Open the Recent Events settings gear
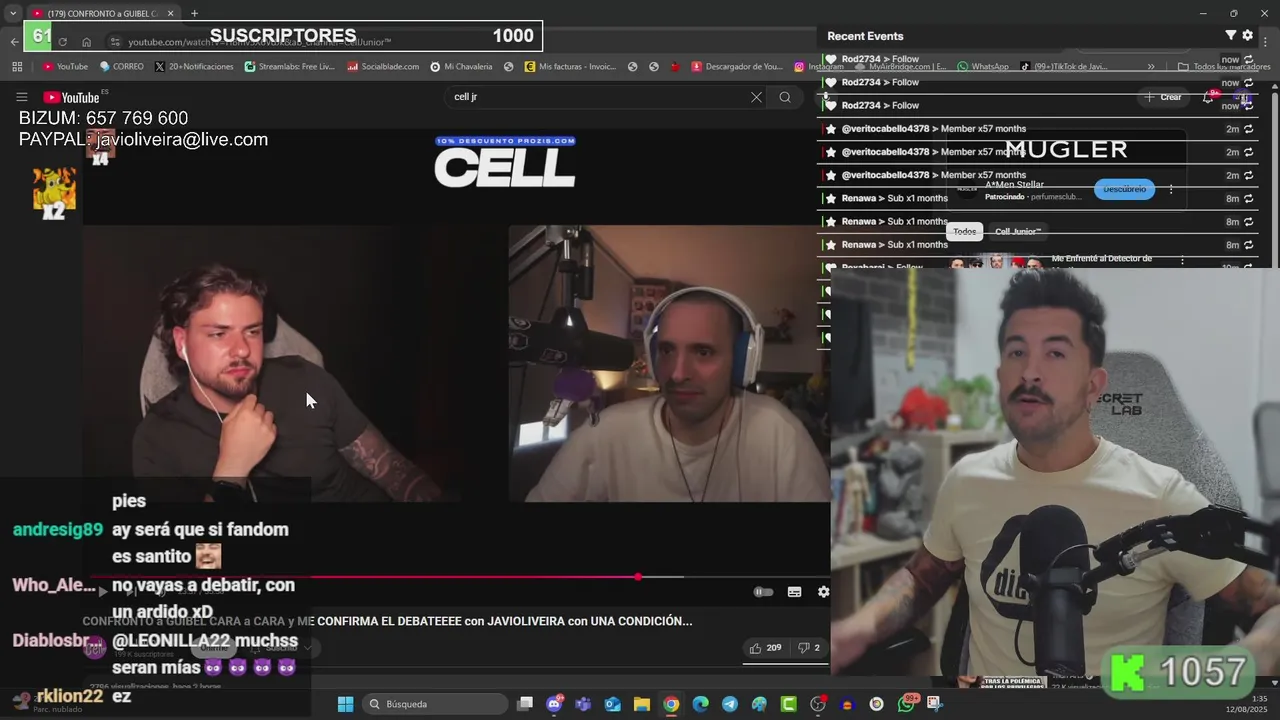1280x720 pixels. pyautogui.click(x=1247, y=36)
